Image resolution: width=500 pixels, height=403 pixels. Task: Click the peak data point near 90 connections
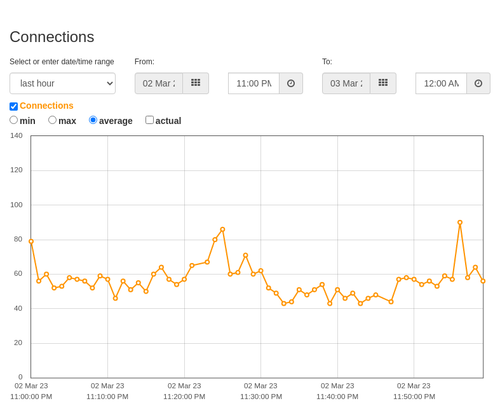(460, 222)
